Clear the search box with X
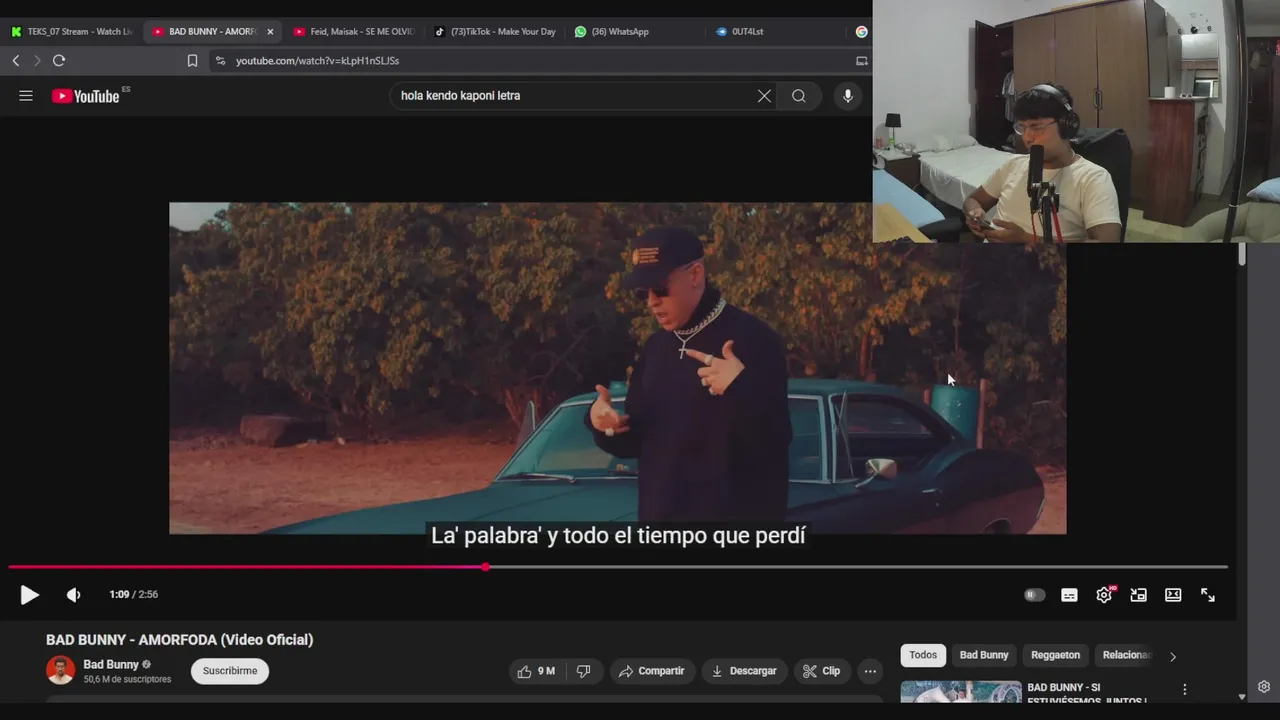The image size is (1280, 720). [764, 96]
